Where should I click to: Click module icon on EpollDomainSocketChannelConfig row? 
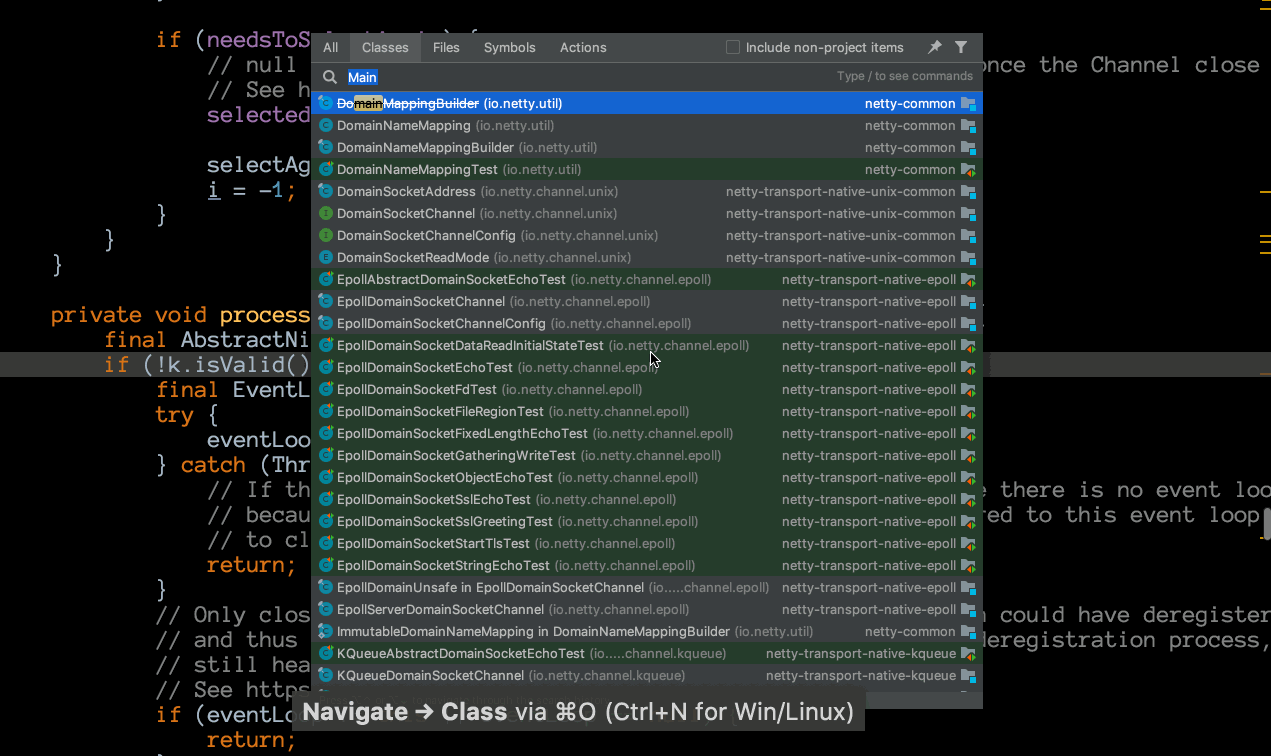[x=968, y=323]
